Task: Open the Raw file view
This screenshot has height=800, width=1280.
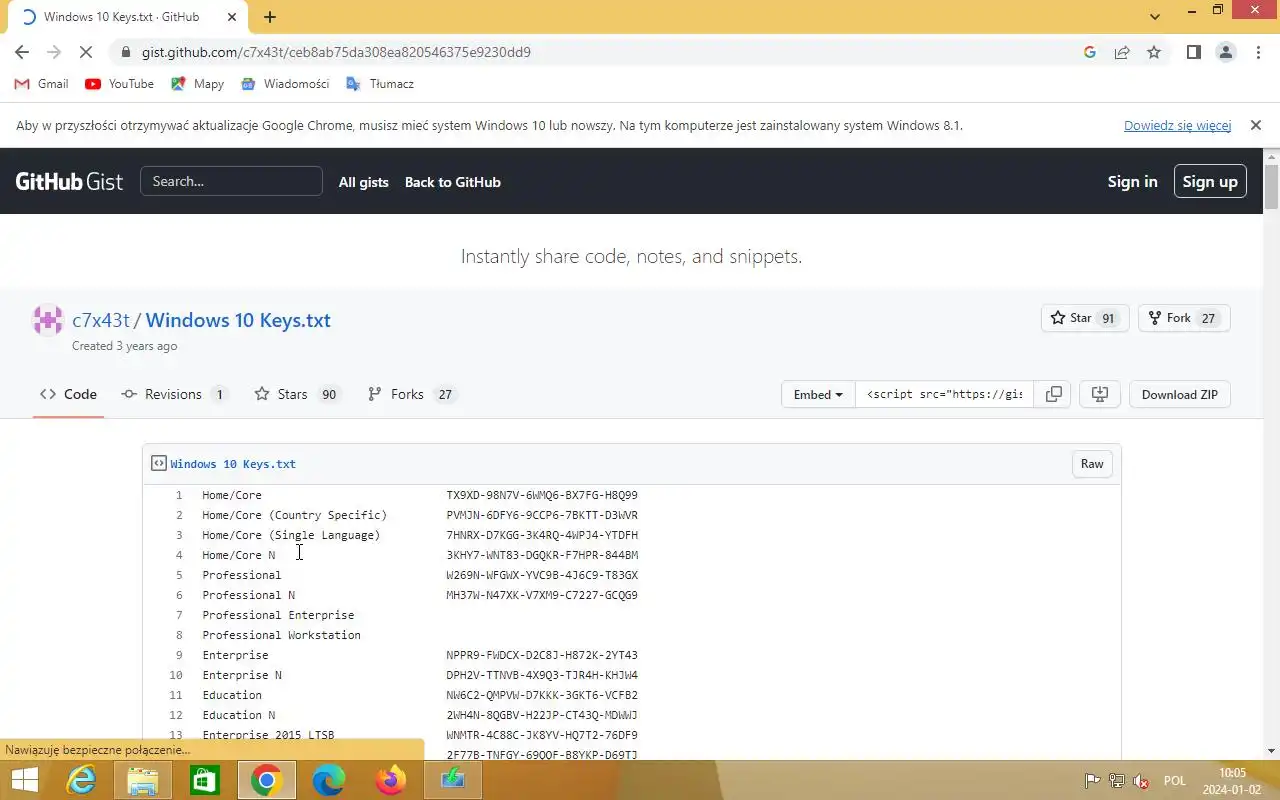Action: [x=1092, y=464]
